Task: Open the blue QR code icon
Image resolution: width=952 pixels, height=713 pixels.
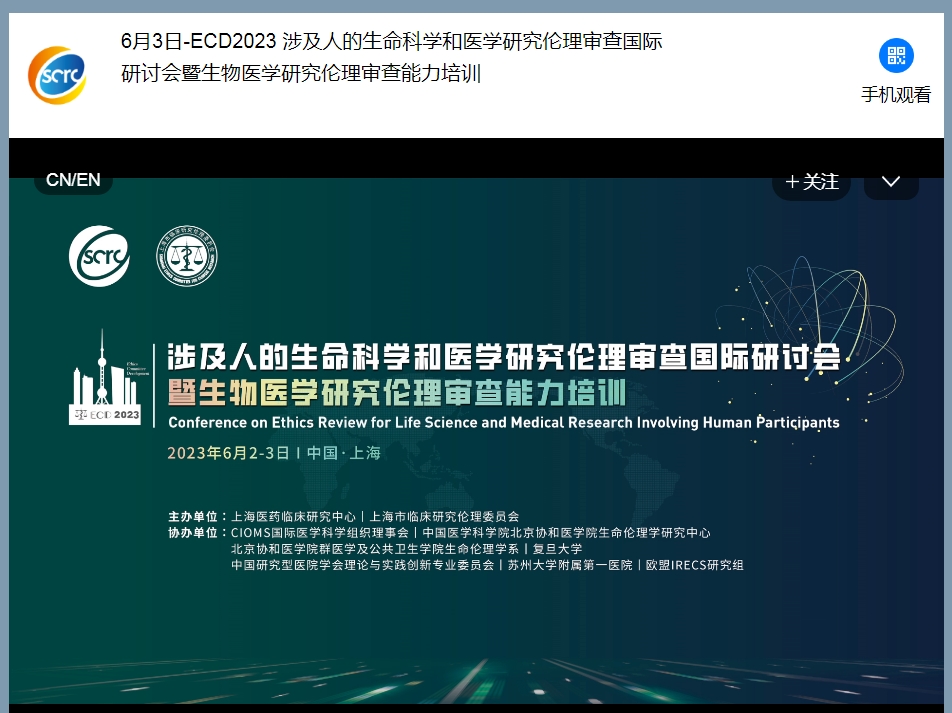Action: tap(896, 56)
